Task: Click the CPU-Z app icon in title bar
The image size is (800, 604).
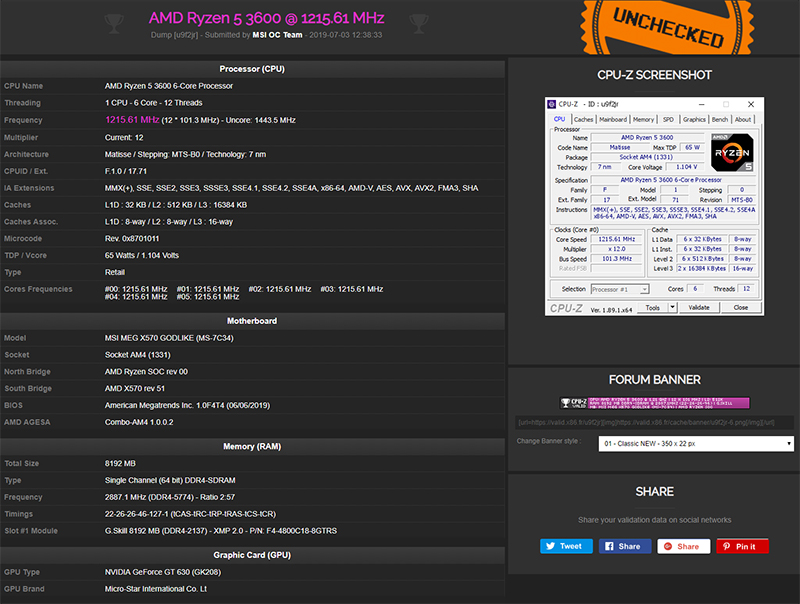Action: (552, 104)
